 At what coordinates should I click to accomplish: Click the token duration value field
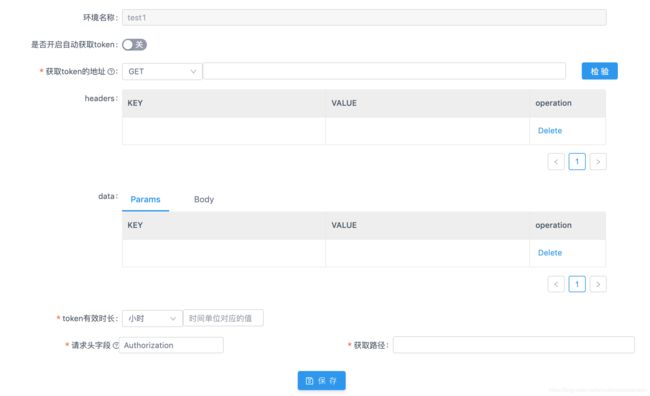[223, 318]
